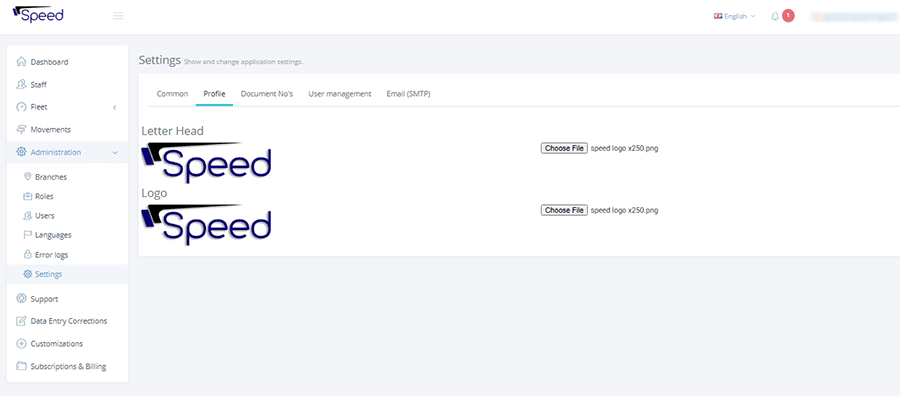Image resolution: width=900 pixels, height=396 pixels.
Task: Open the Email (SMTP) tab
Action: pyautogui.click(x=408, y=94)
